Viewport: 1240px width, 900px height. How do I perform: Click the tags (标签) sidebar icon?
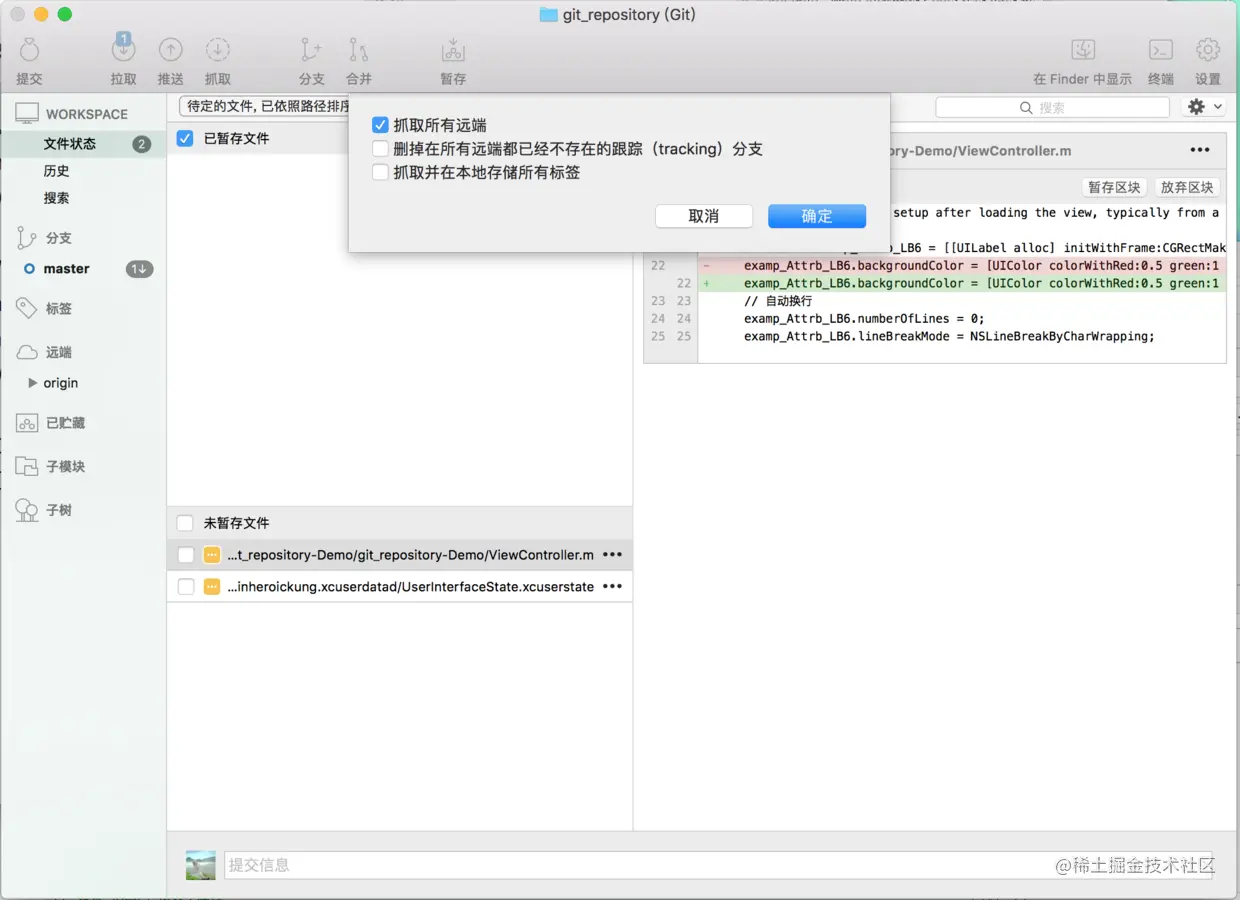tap(27, 309)
